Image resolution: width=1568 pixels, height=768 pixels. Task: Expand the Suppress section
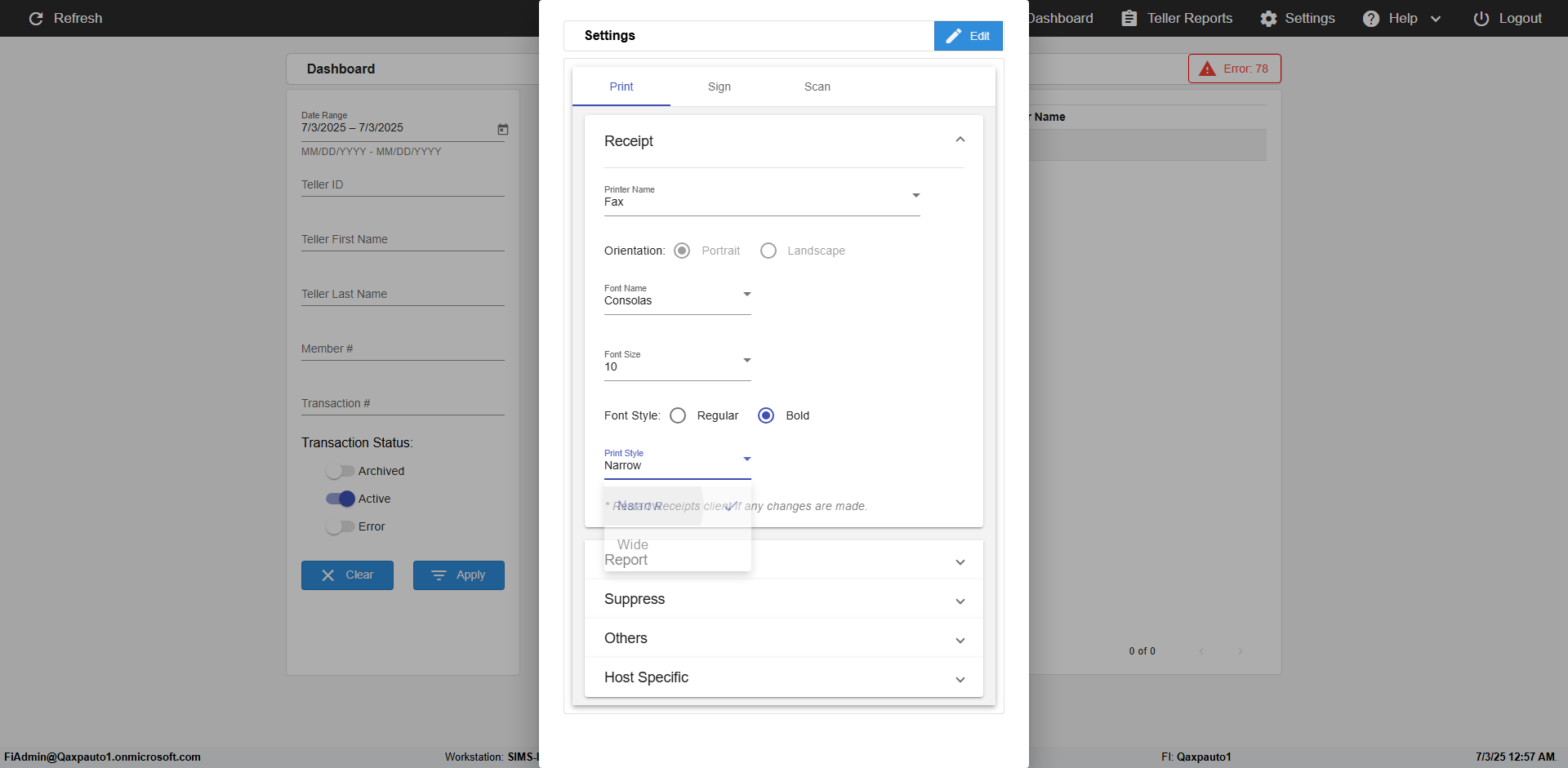pos(784,599)
